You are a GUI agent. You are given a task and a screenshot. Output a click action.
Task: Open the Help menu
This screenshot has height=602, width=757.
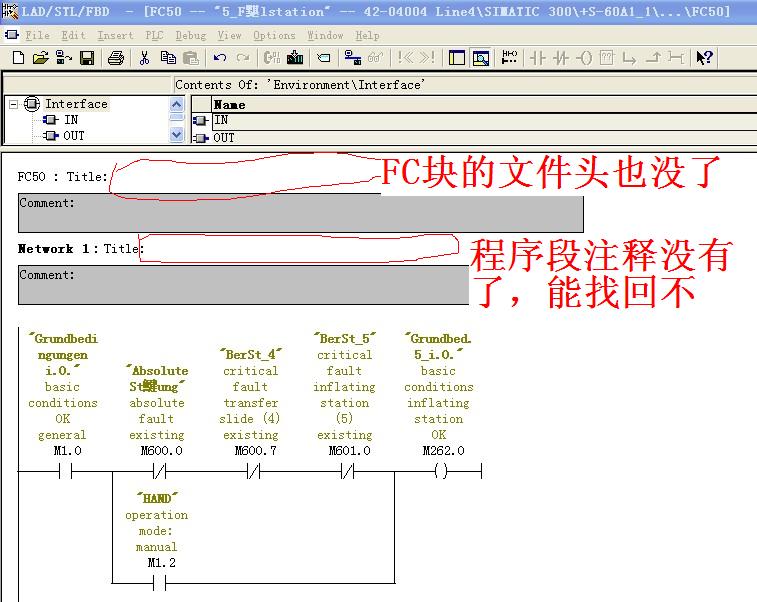coord(367,36)
